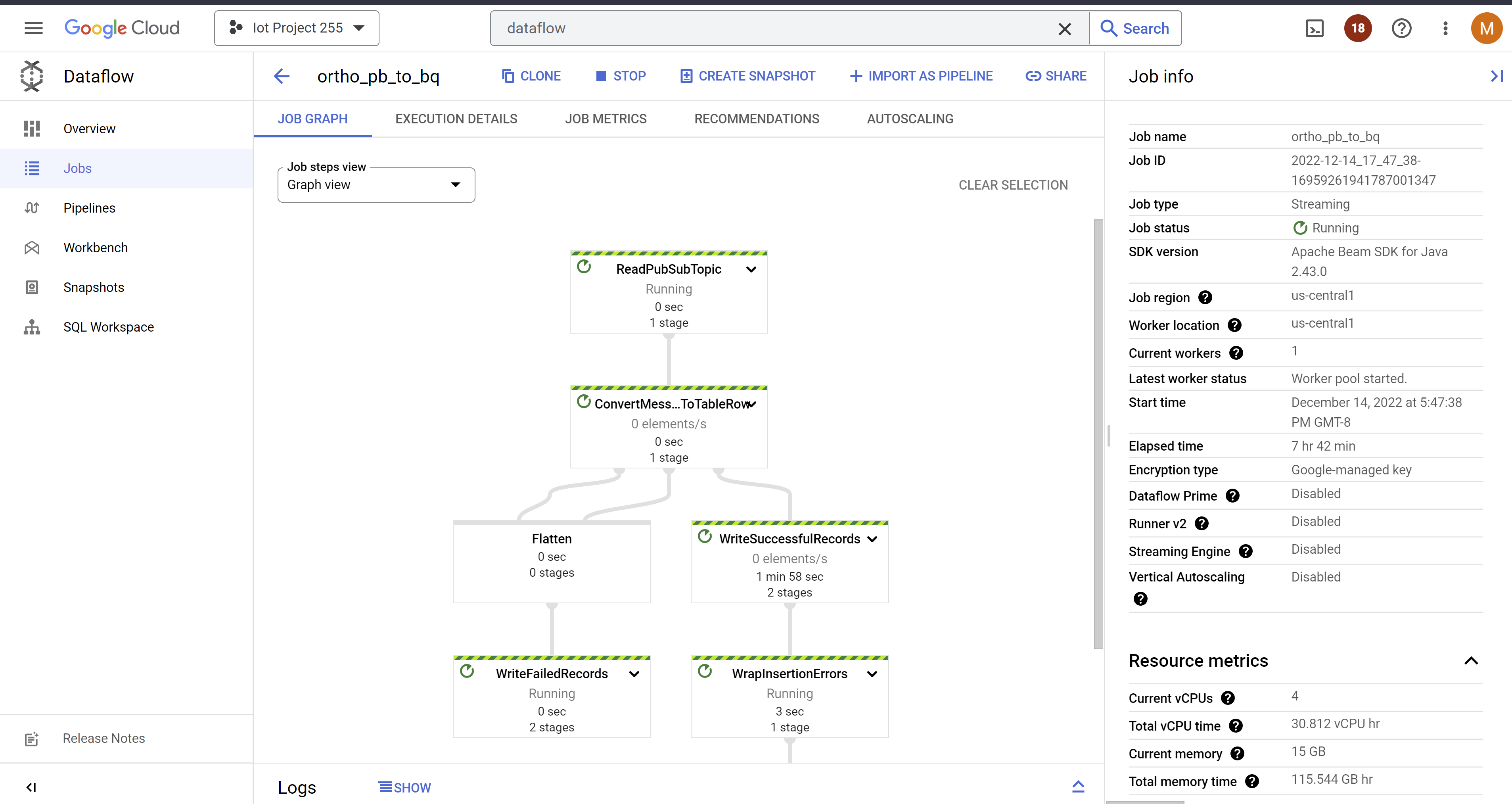Image resolution: width=1512 pixels, height=804 pixels.
Task: Click the Help question mark in the top bar
Action: pos(1401,28)
